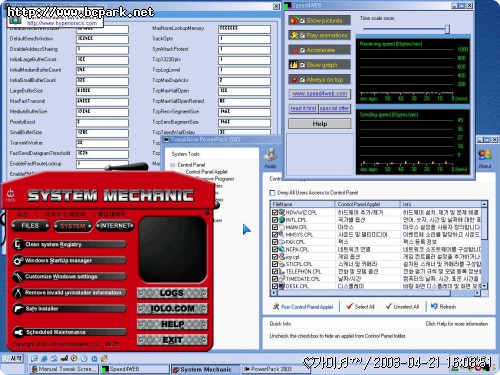
Task: Click the iolo logo in System Mechanic
Action: (x=11, y=195)
